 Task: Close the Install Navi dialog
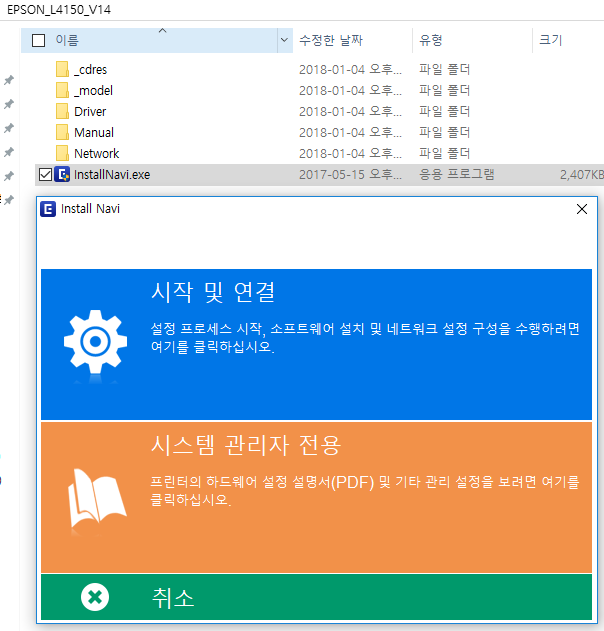click(x=581, y=209)
